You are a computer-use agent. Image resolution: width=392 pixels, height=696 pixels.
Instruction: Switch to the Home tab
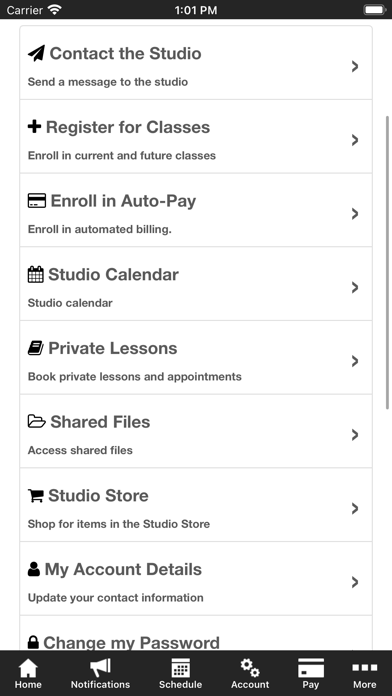click(x=28, y=673)
